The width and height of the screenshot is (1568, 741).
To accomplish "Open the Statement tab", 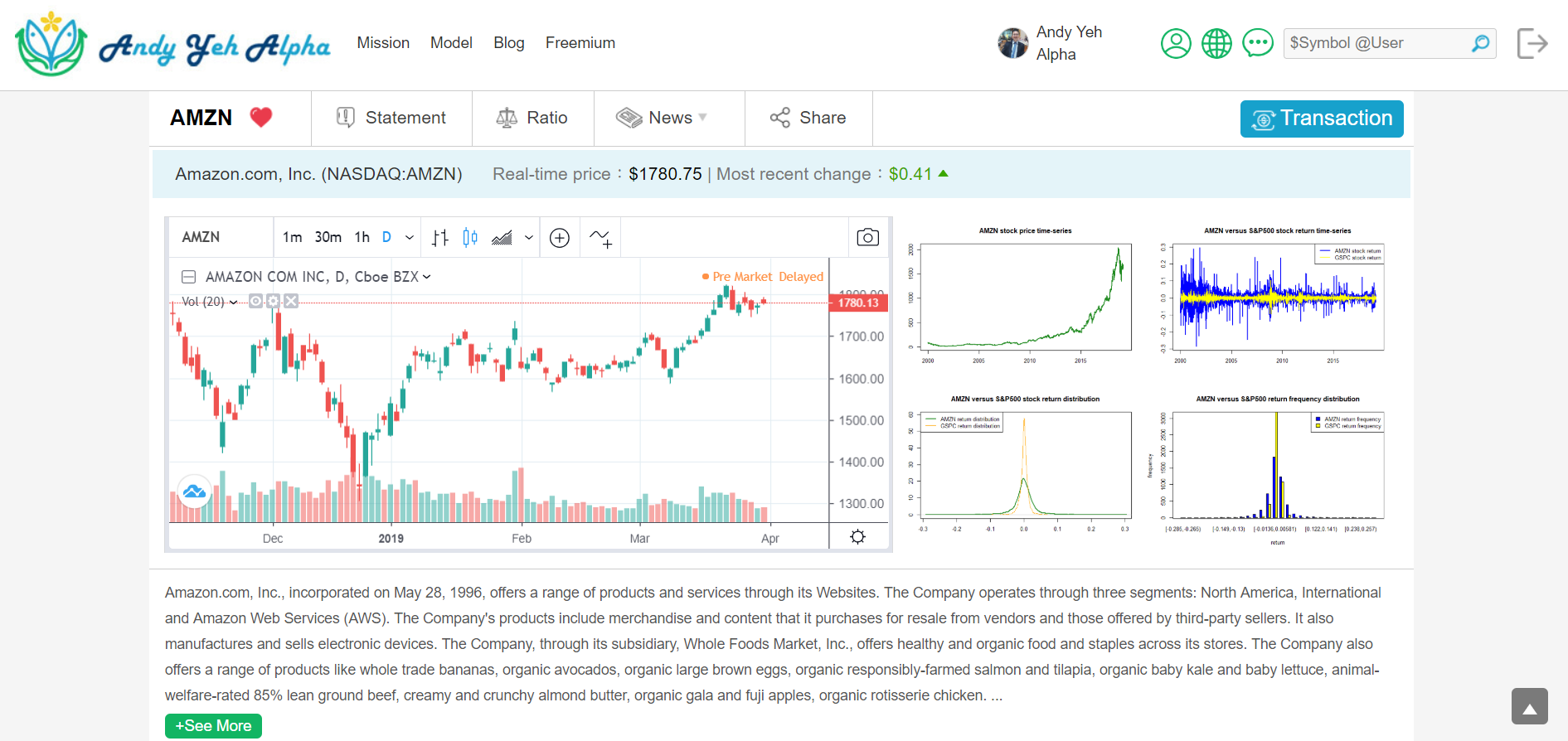I will click(391, 118).
